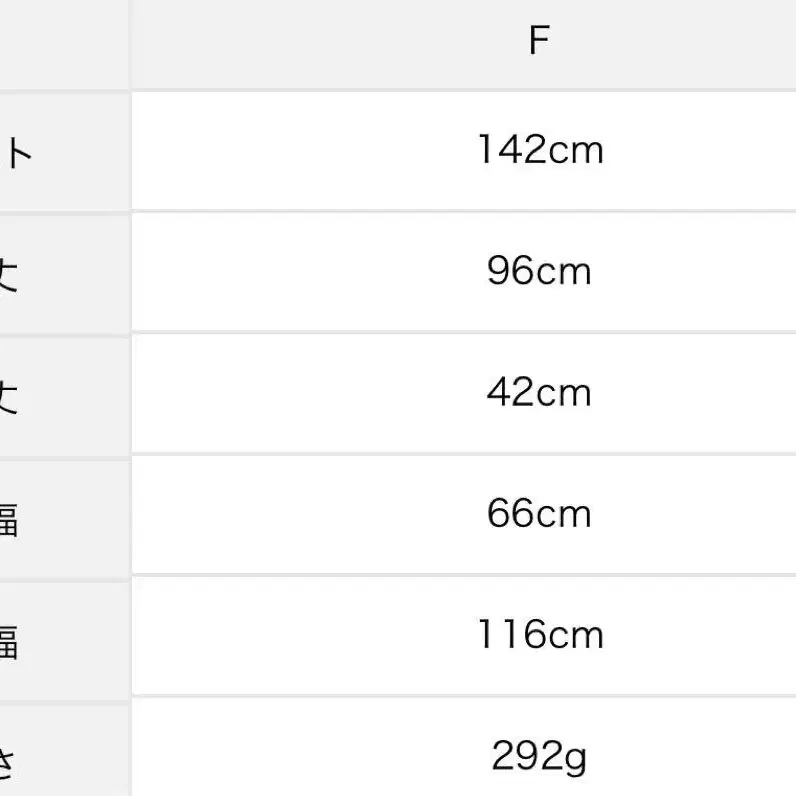Click the 292g weight value
Viewport: 796px width, 796px height.
pos(540,757)
